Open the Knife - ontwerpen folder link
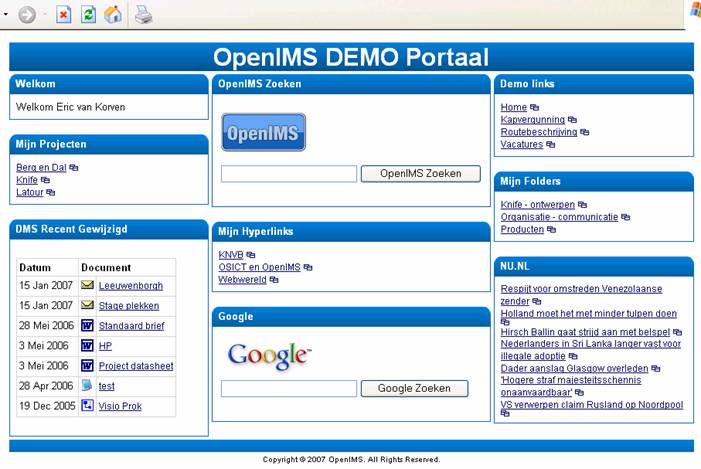Screen dimensions: 701x469 coord(538,205)
